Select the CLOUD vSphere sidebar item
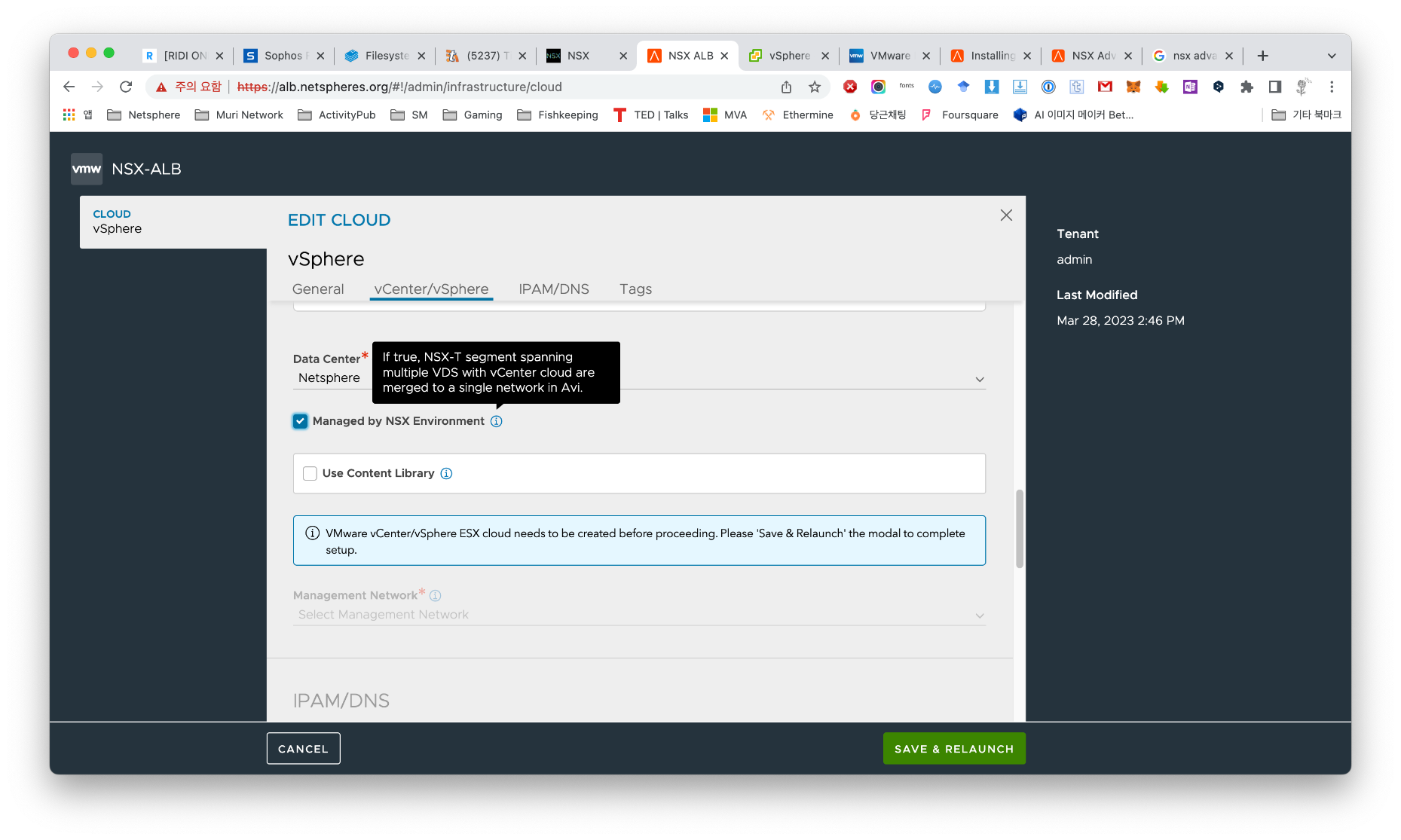The height and width of the screenshot is (840, 1401). tap(173, 221)
